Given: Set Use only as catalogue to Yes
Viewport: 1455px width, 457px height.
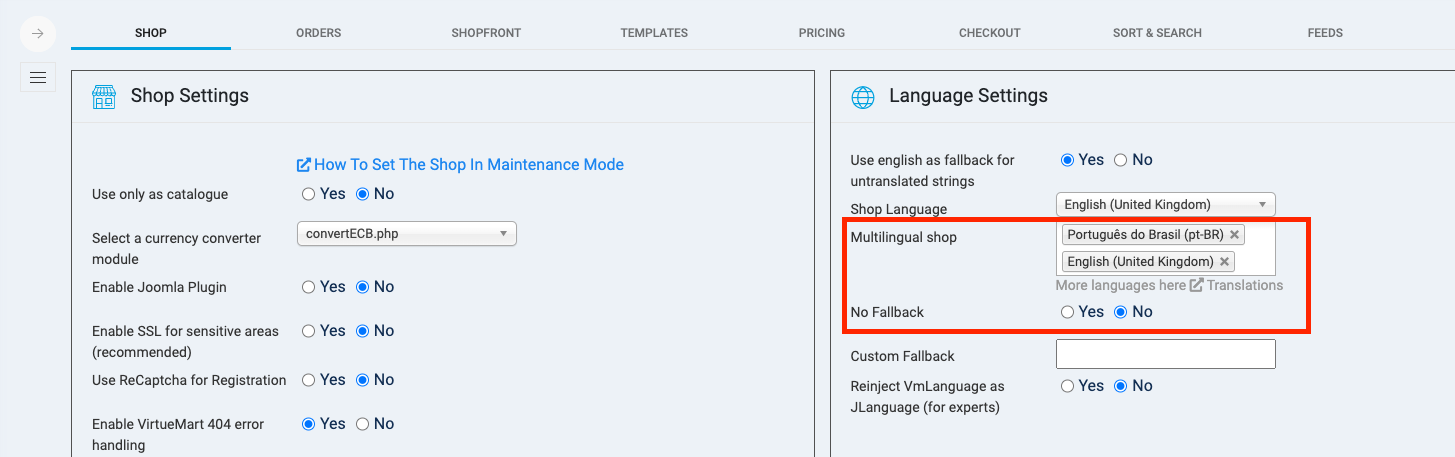Looking at the screenshot, I should tap(309, 194).
